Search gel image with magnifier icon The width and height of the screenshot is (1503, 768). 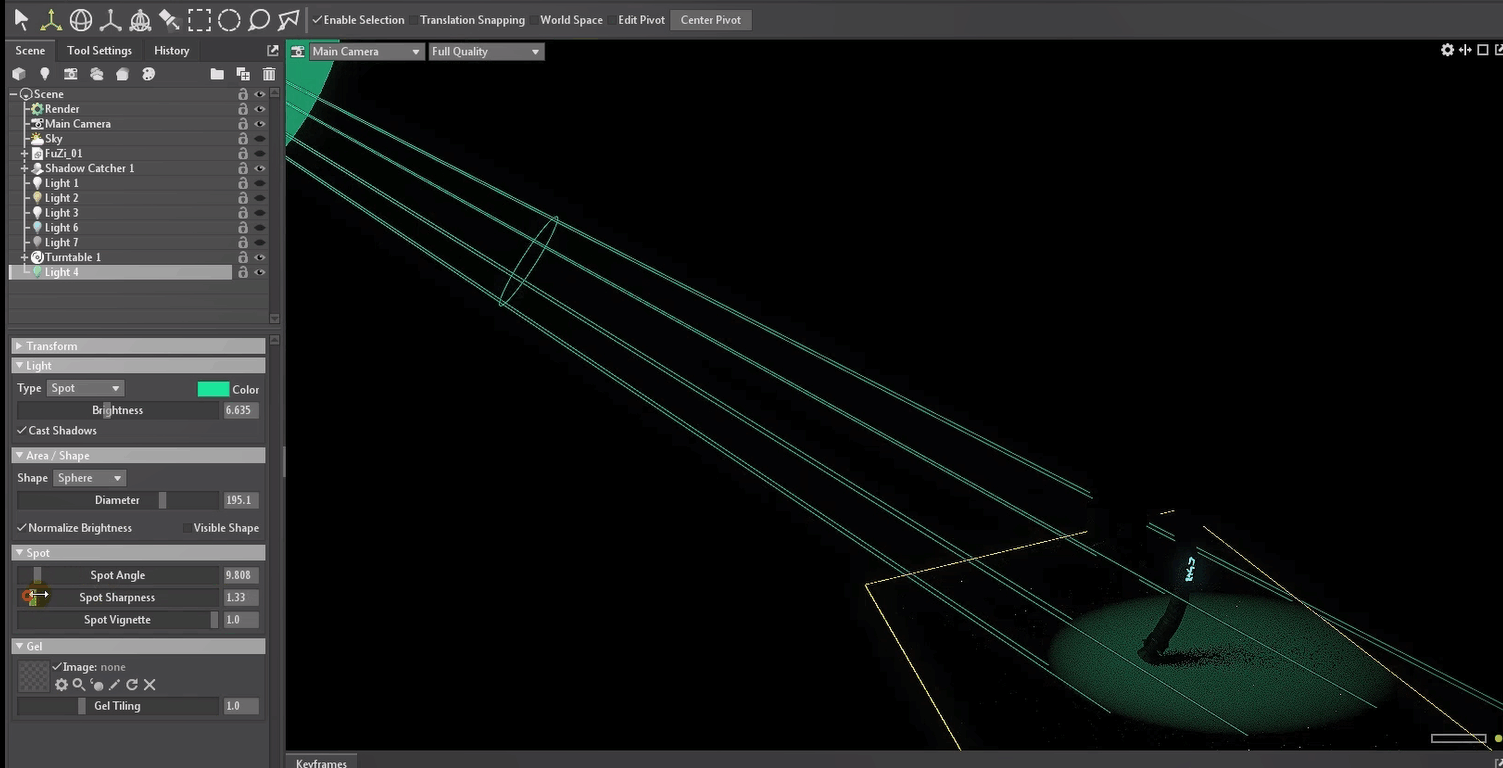pyautogui.click(x=78, y=685)
